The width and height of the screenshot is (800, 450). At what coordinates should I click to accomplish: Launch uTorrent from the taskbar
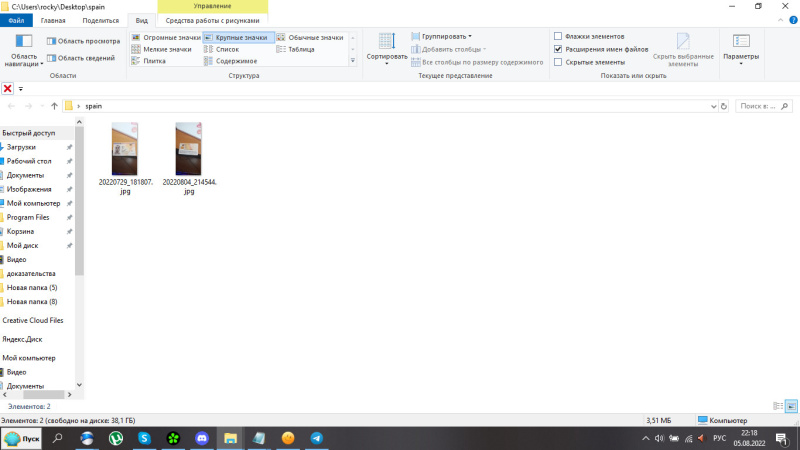[x=116, y=438]
